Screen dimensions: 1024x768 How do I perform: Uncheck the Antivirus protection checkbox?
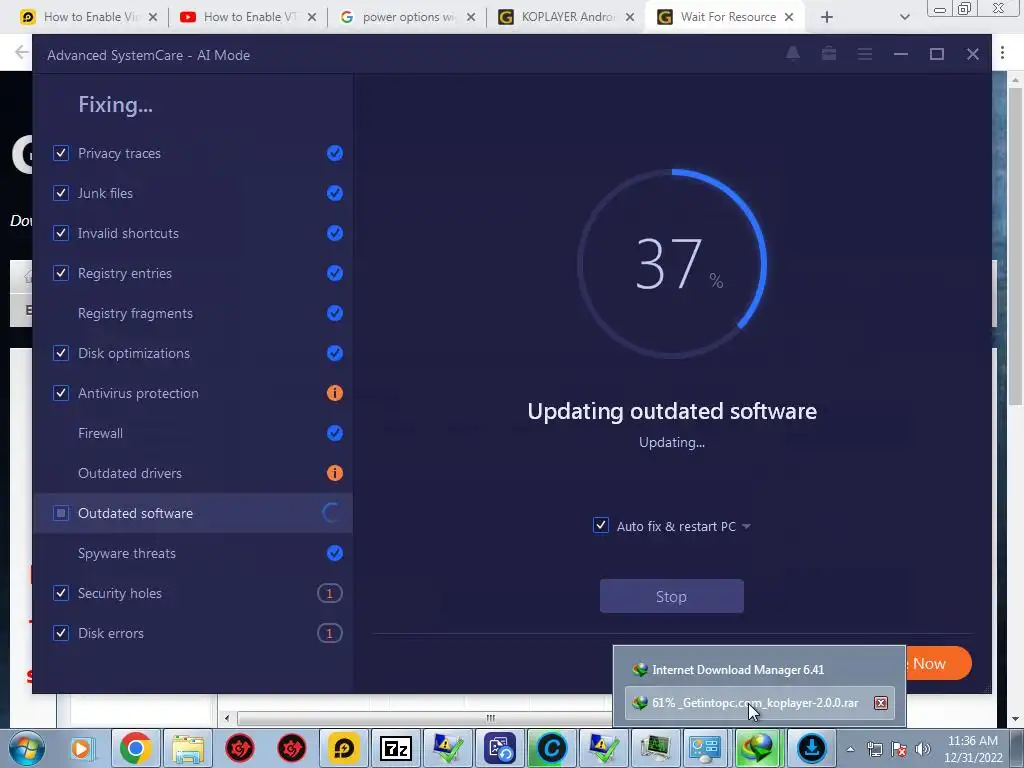(61, 393)
